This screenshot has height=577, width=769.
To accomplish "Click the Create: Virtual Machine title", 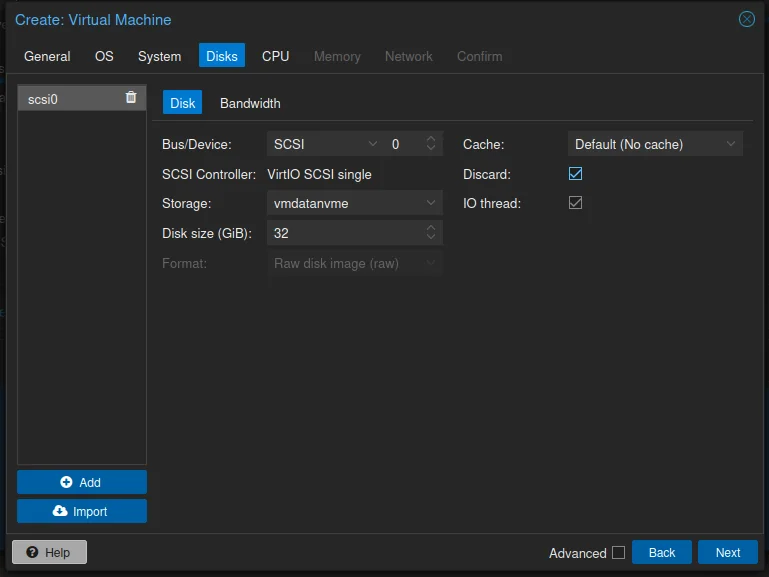I will (x=93, y=20).
